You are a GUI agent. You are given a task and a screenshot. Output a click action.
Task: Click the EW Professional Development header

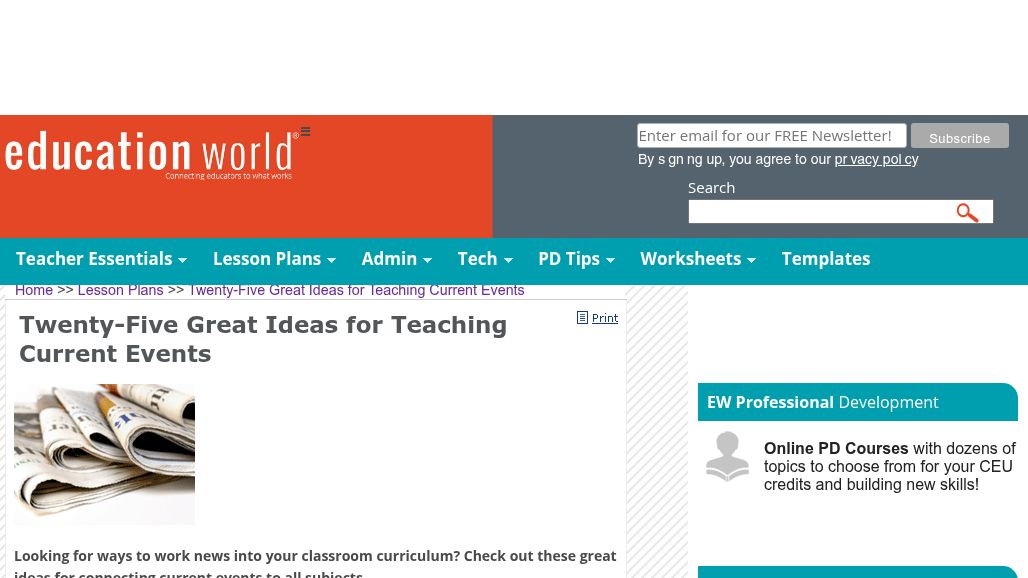(x=822, y=401)
